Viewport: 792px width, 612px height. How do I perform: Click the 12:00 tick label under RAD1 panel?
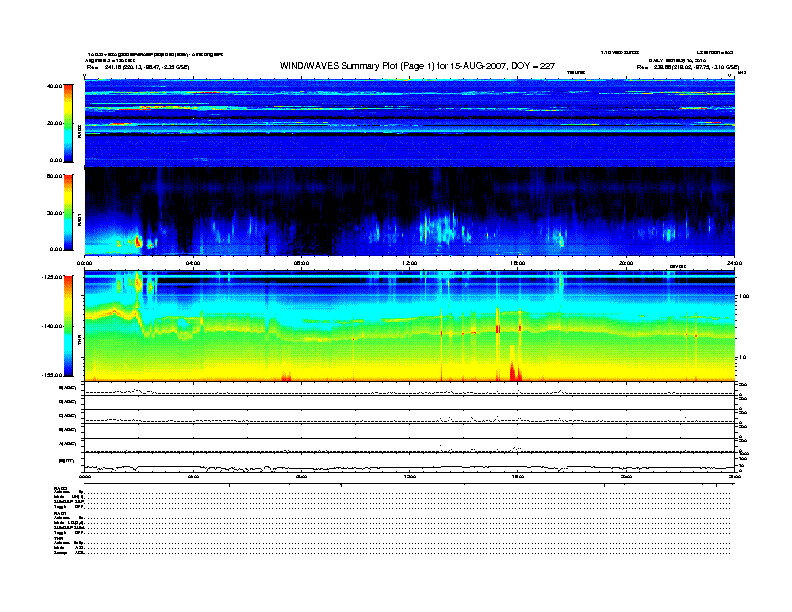pyautogui.click(x=410, y=263)
